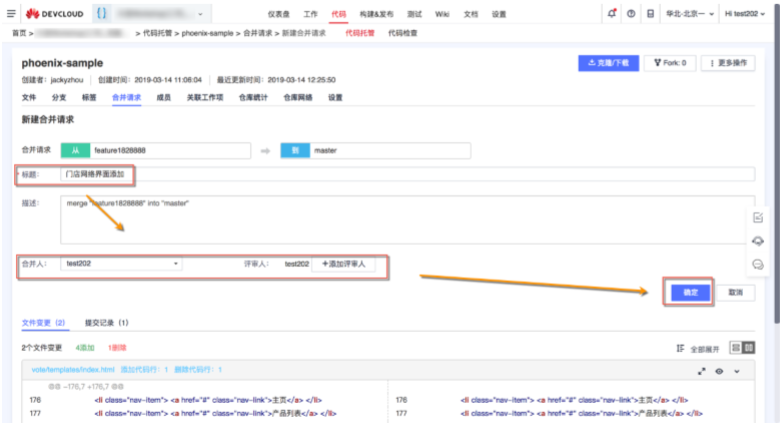Show the 文件变更 (2) tab

point(43,323)
